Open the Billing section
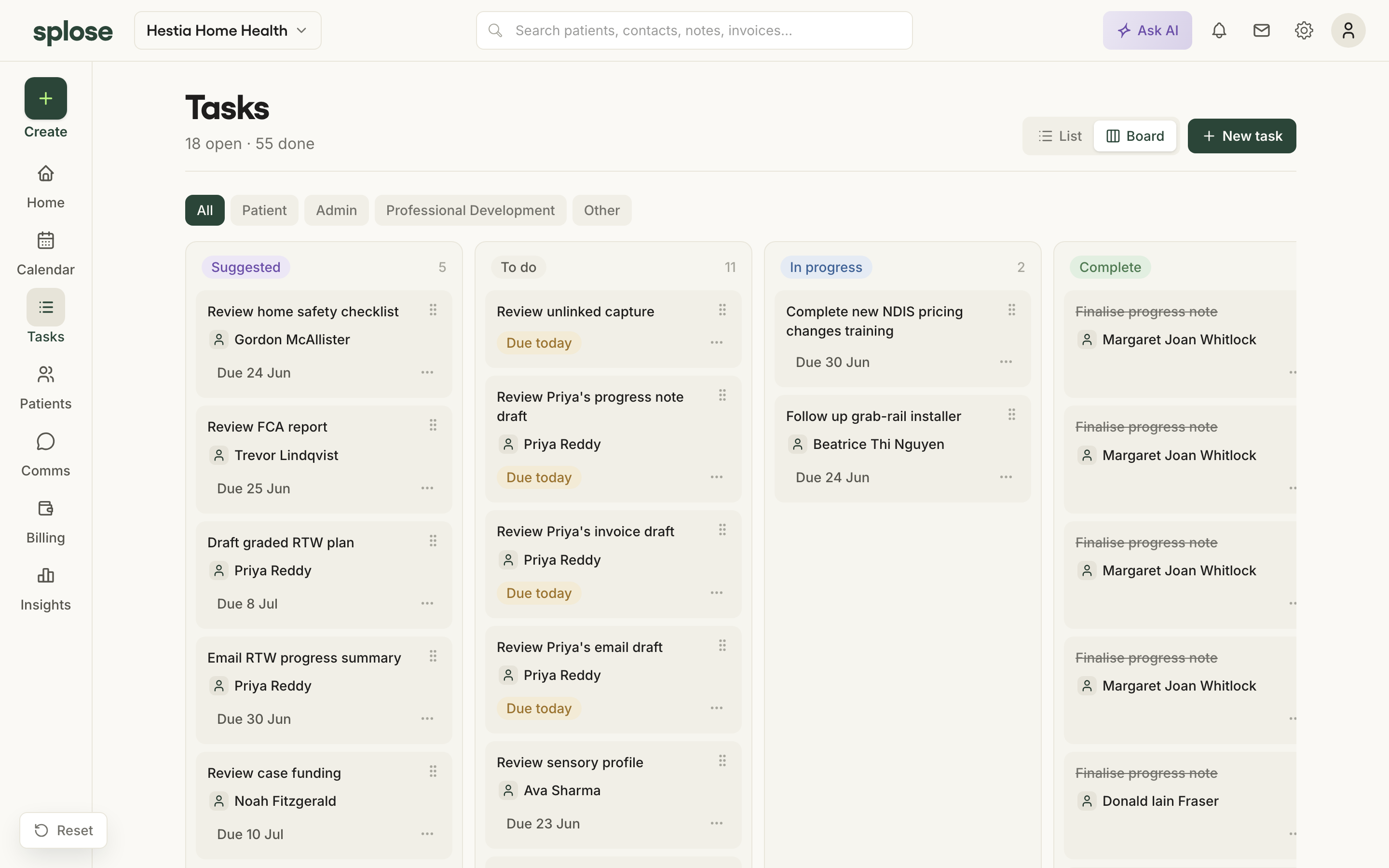 coord(45,522)
